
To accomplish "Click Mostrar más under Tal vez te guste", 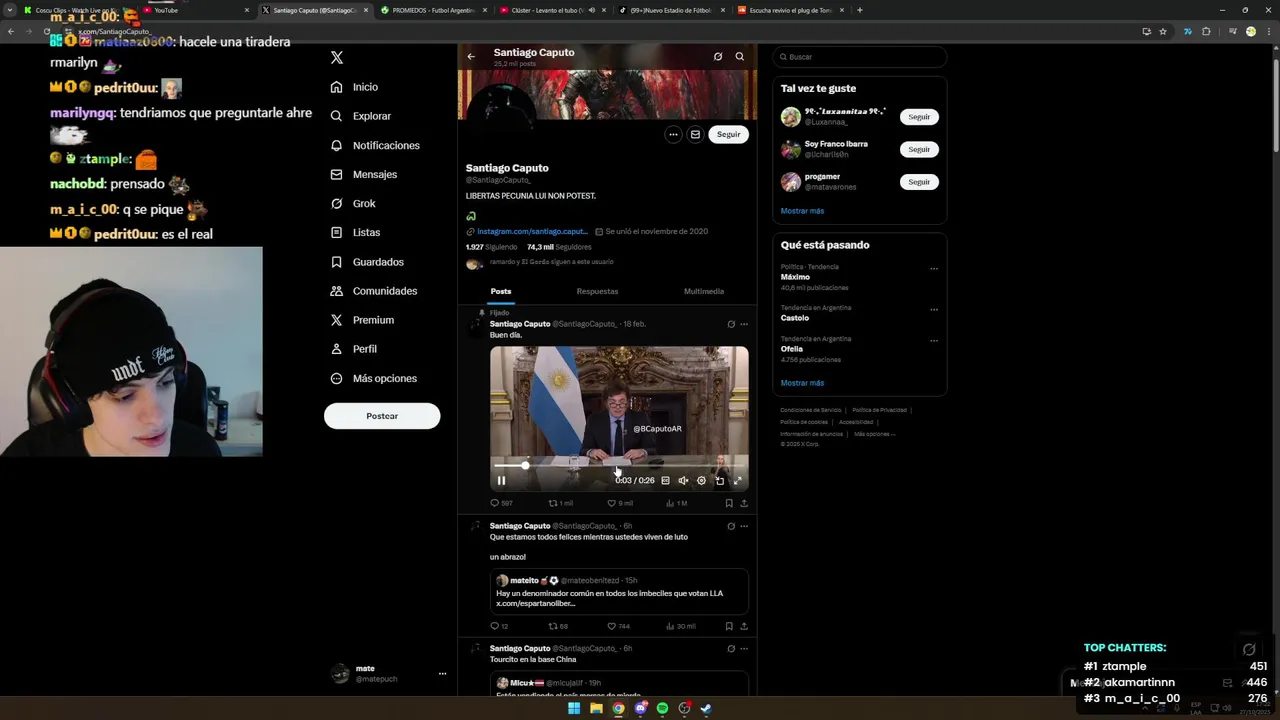I will [802, 211].
